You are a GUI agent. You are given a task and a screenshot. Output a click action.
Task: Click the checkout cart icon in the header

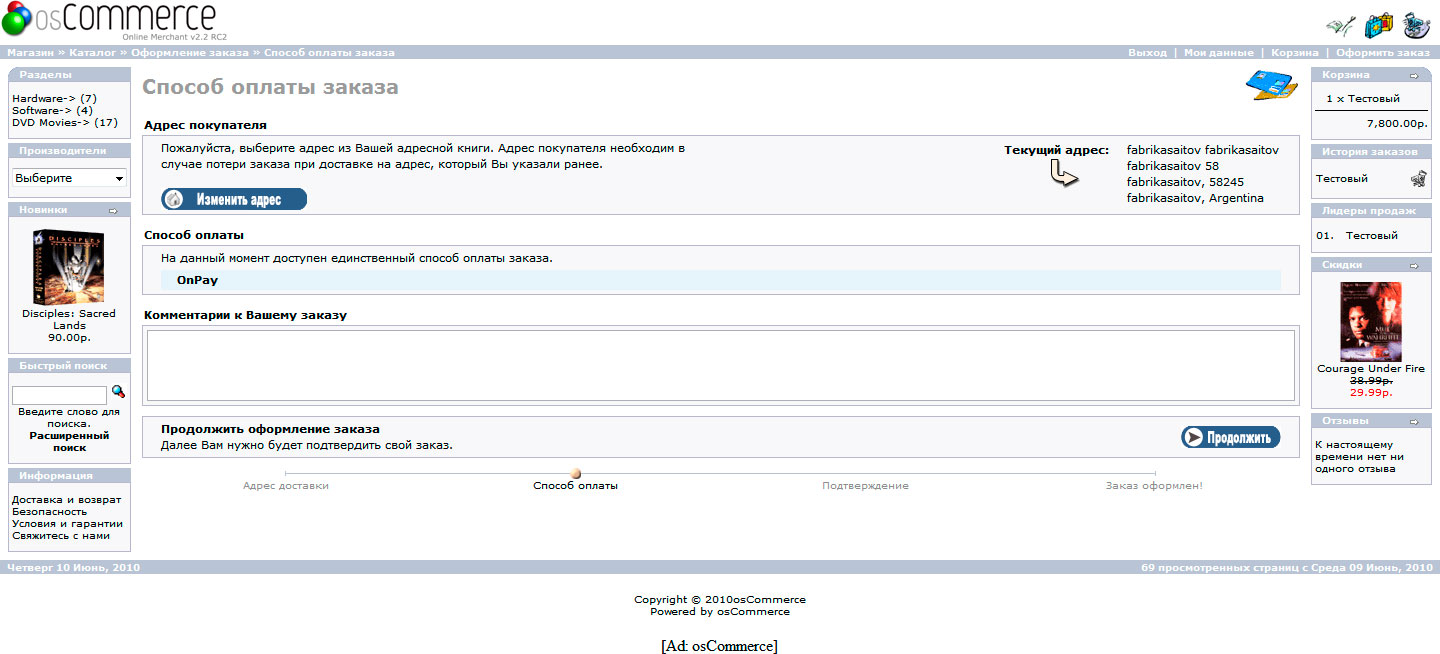tap(1416, 25)
